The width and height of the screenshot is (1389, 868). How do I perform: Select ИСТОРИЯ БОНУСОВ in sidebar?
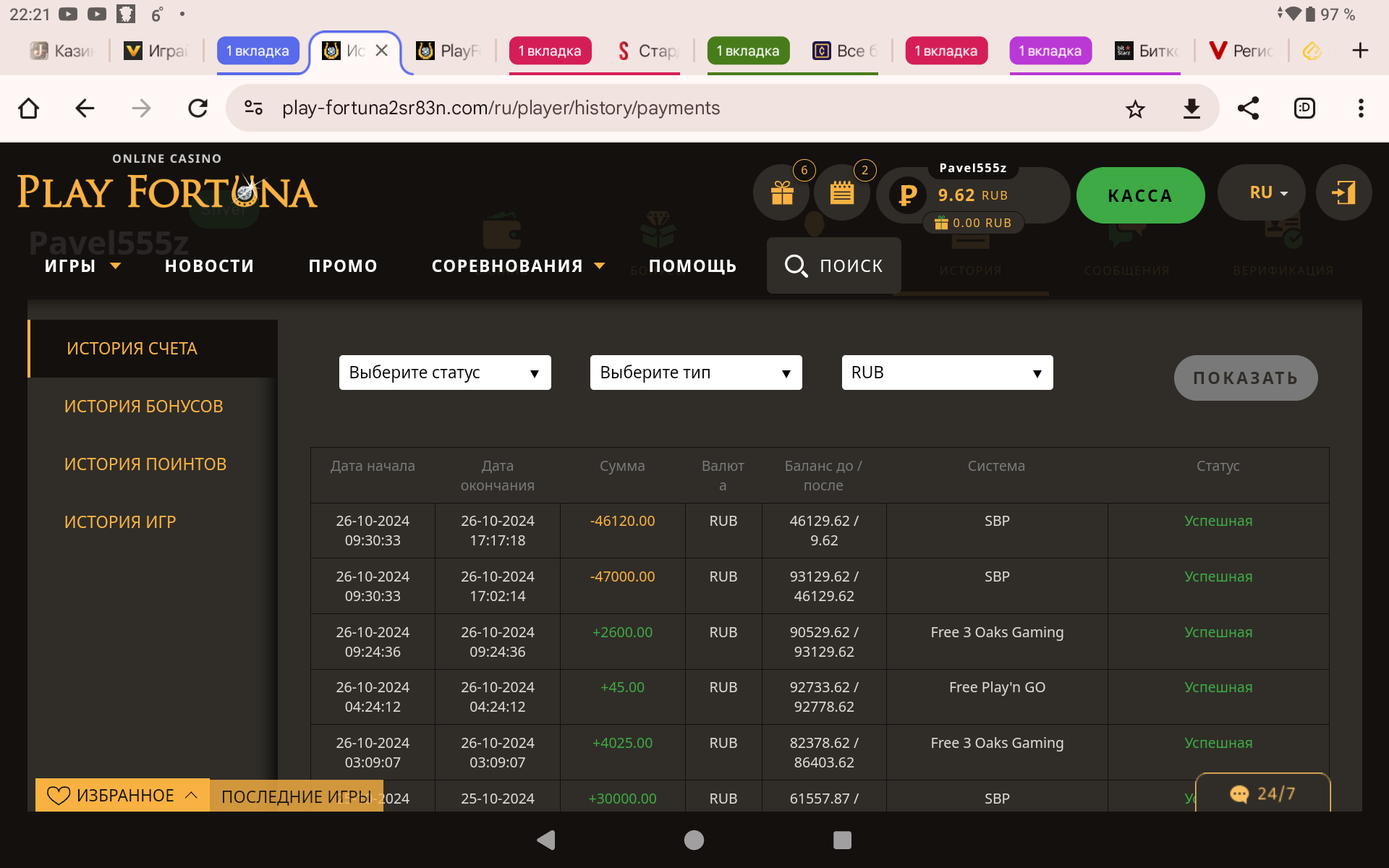tap(143, 407)
